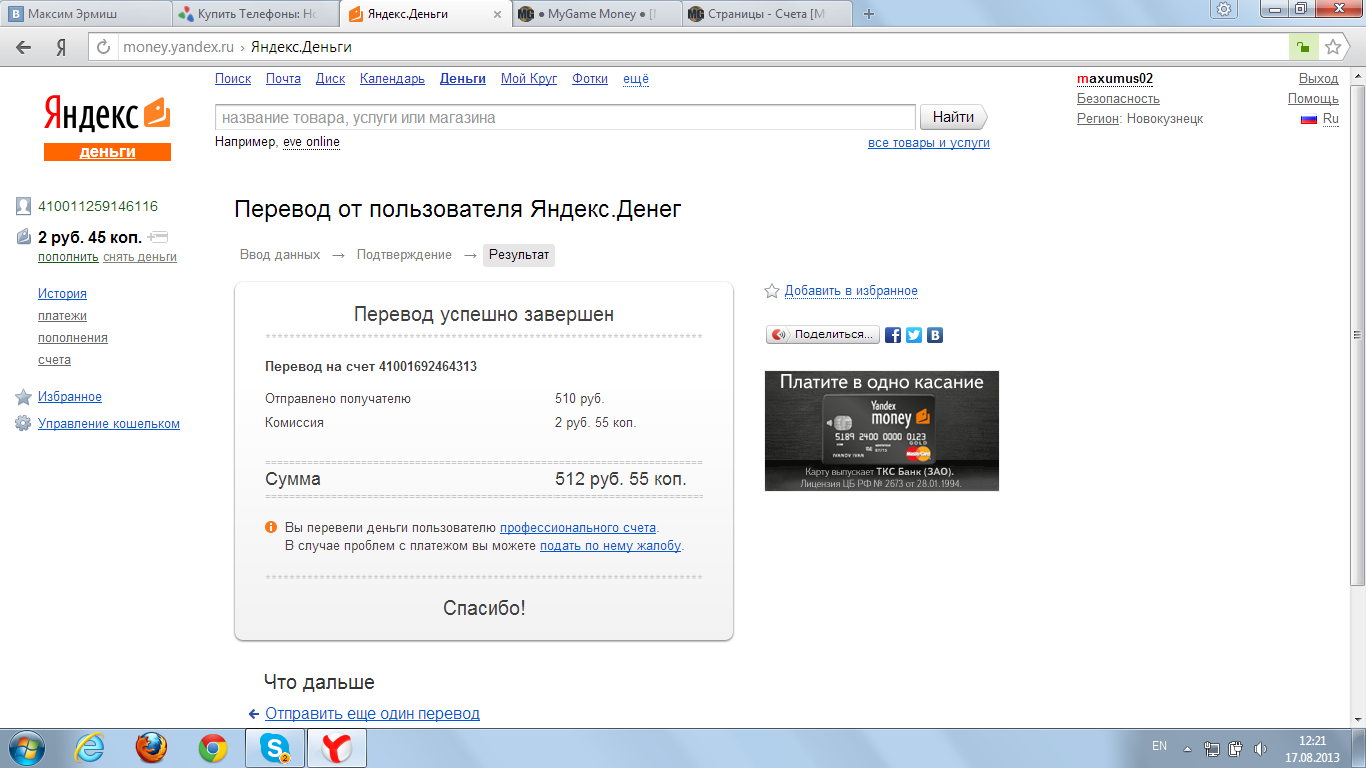This screenshot has height=768, width=1366.
Task: Click the gear icon beside Управление кошельком
Action: (23, 423)
